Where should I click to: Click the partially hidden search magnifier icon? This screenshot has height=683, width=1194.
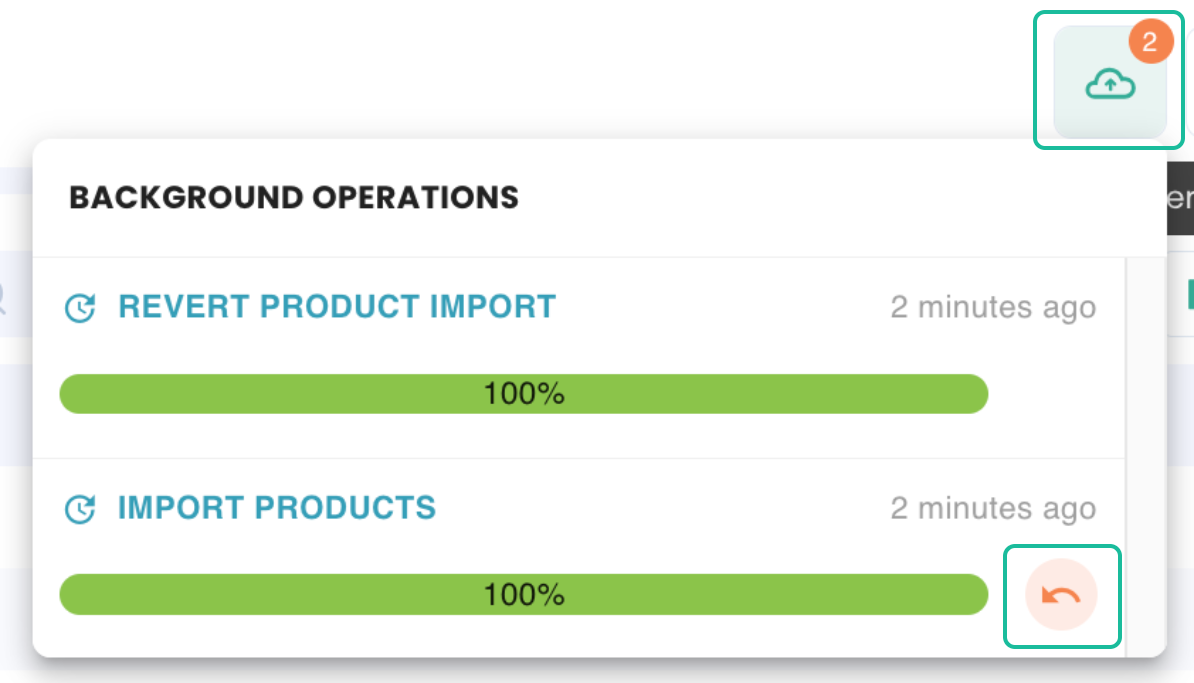point(3,297)
